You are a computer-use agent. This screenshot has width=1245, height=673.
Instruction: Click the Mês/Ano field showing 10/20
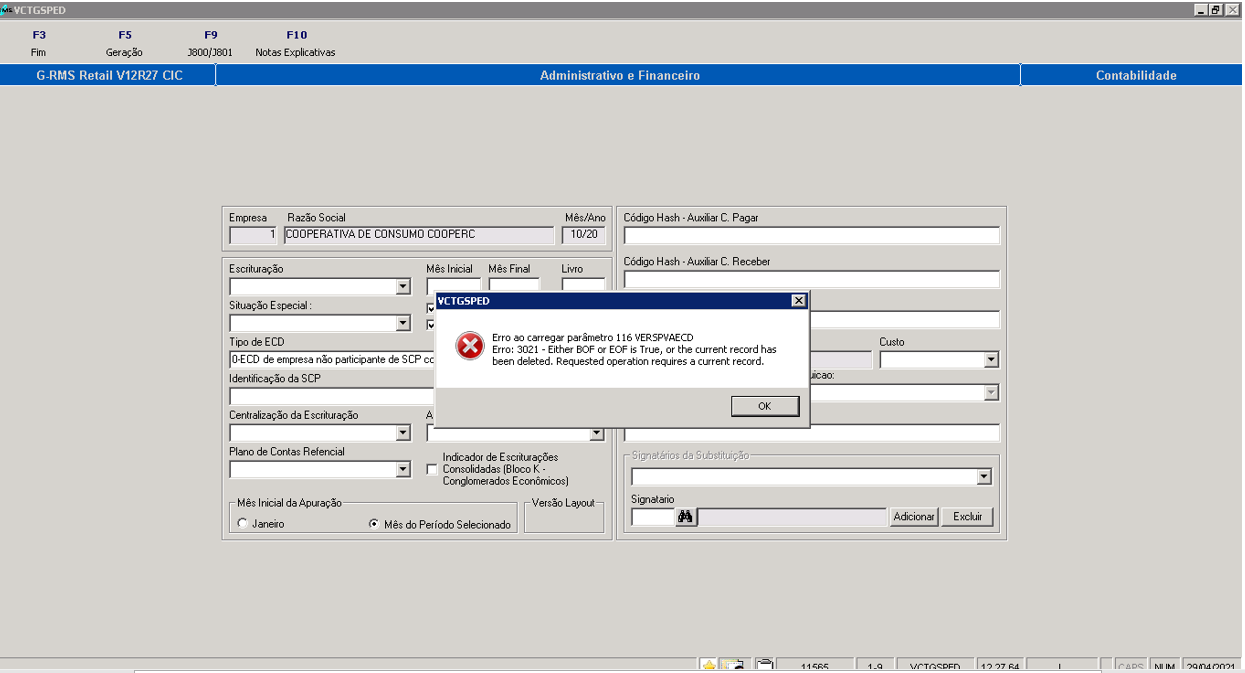pos(583,236)
